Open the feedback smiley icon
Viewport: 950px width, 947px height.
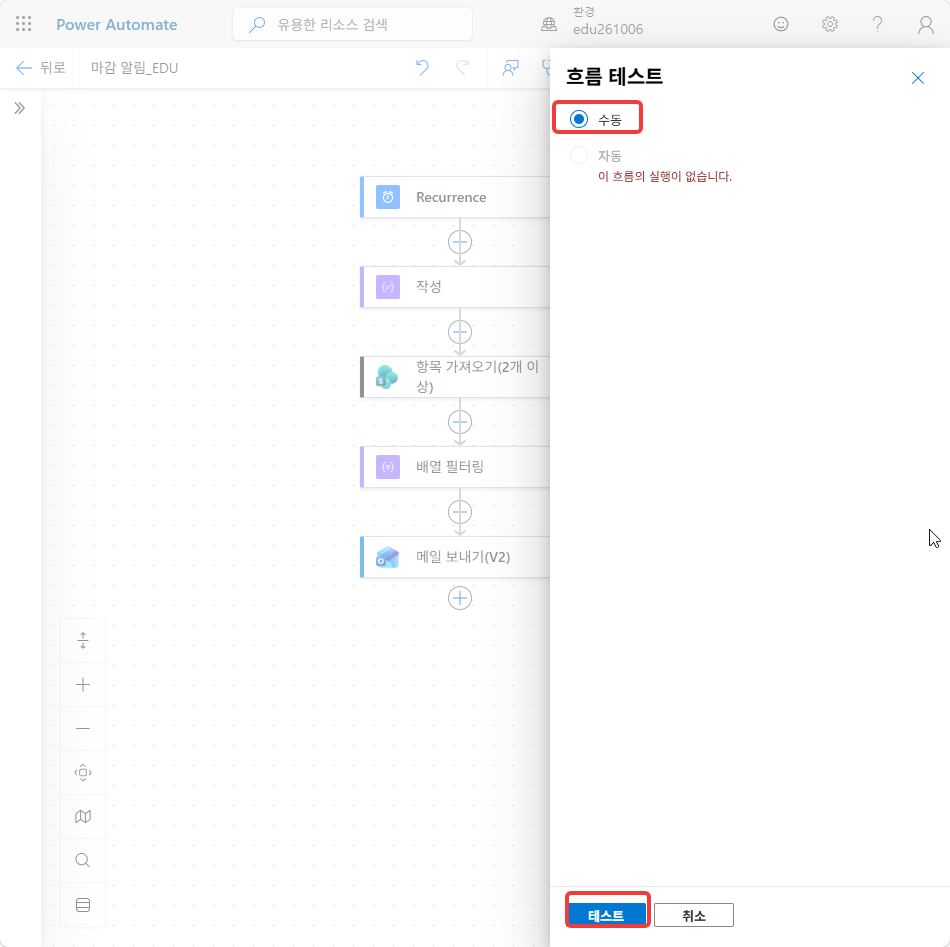click(x=781, y=24)
